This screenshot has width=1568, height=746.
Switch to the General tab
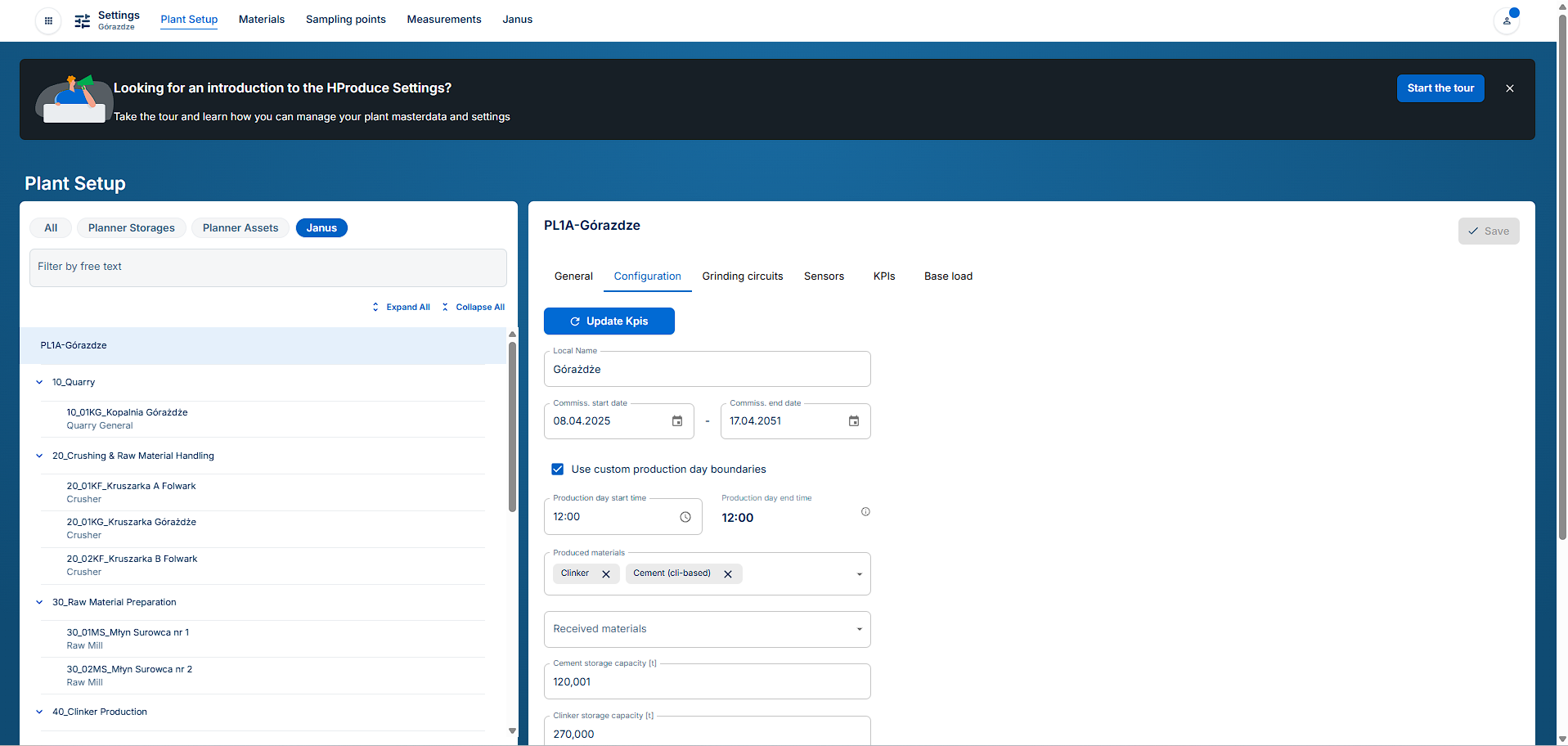(x=573, y=276)
